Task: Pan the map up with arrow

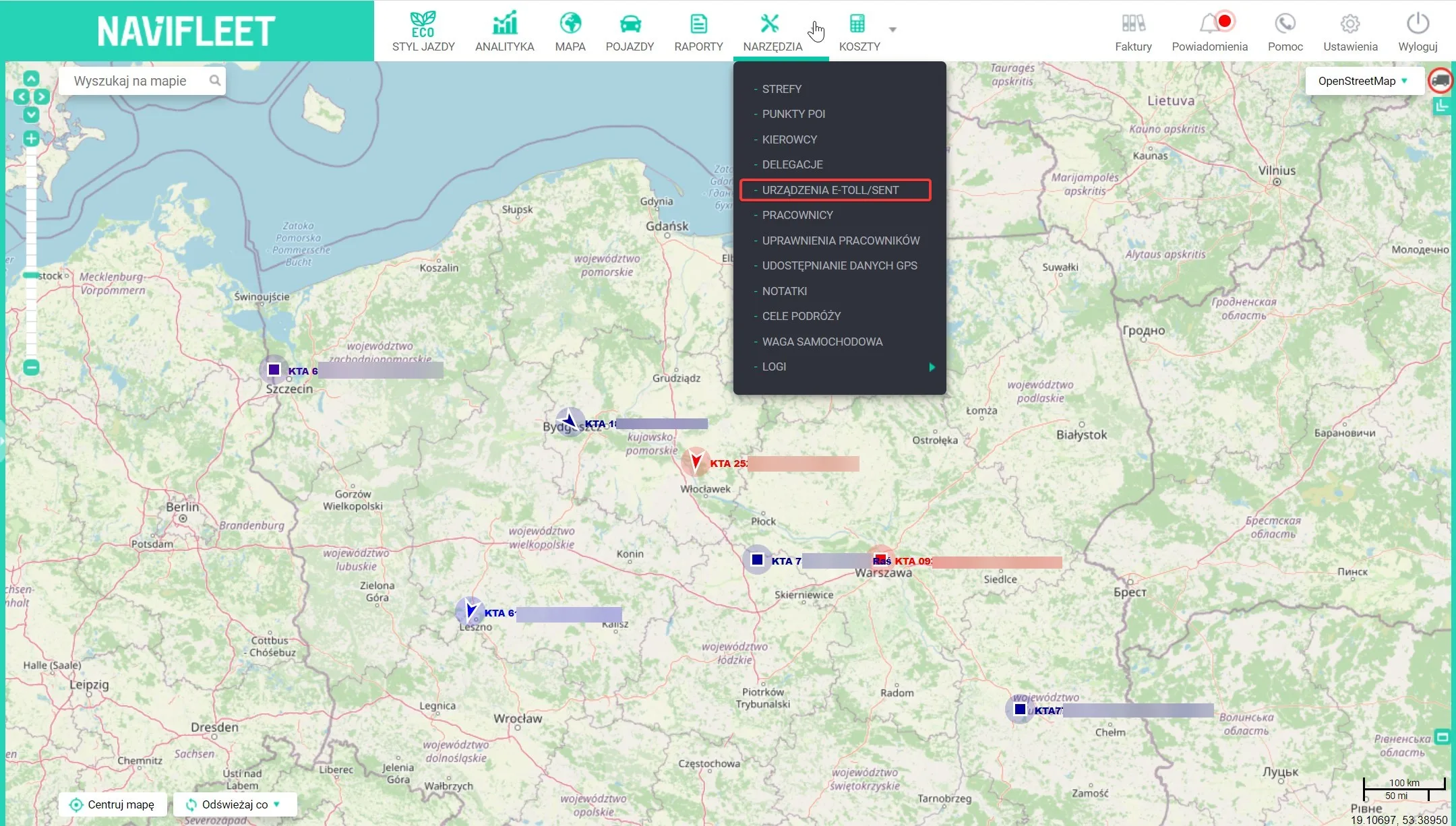Action: pos(31,78)
